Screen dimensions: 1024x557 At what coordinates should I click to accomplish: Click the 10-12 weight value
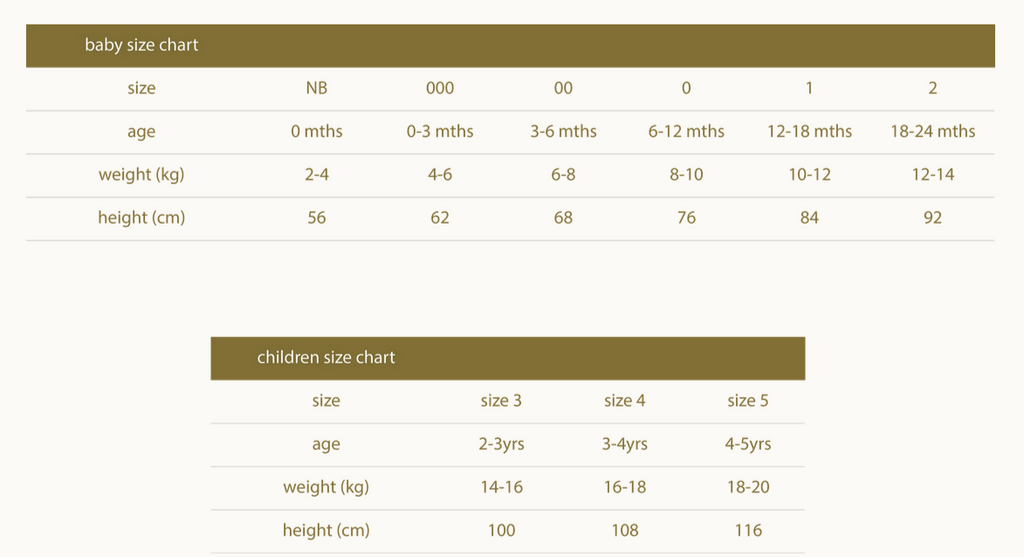(x=809, y=174)
